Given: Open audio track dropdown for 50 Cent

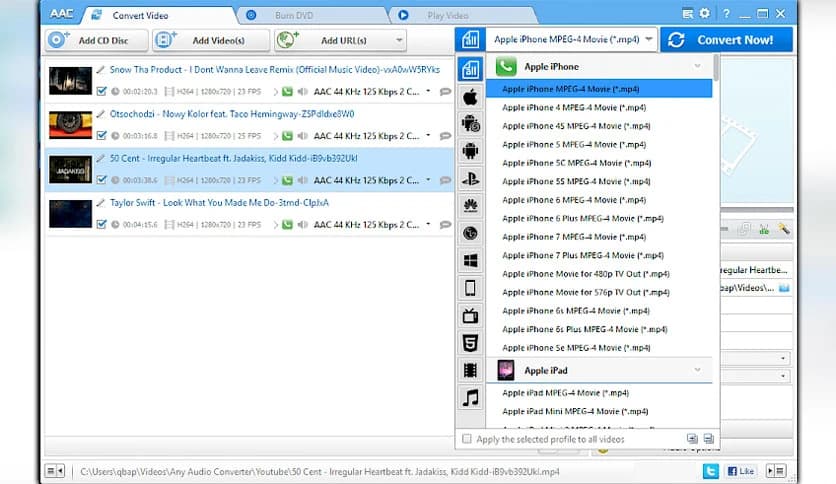Looking at the screenshot, I should pyautogui.click(x=428, y=180).
